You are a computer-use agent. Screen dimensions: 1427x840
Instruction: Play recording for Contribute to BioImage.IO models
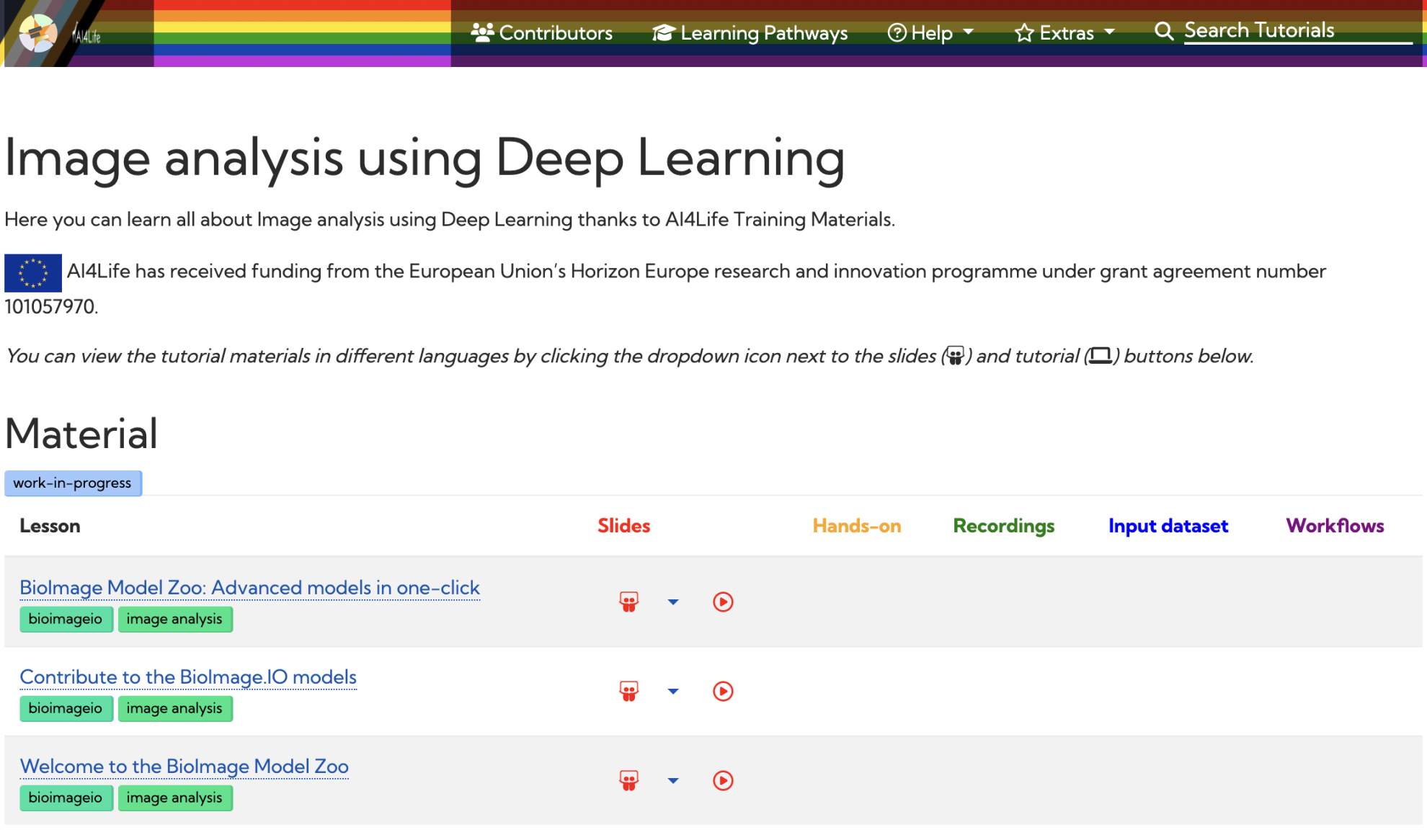pos(723,691)
